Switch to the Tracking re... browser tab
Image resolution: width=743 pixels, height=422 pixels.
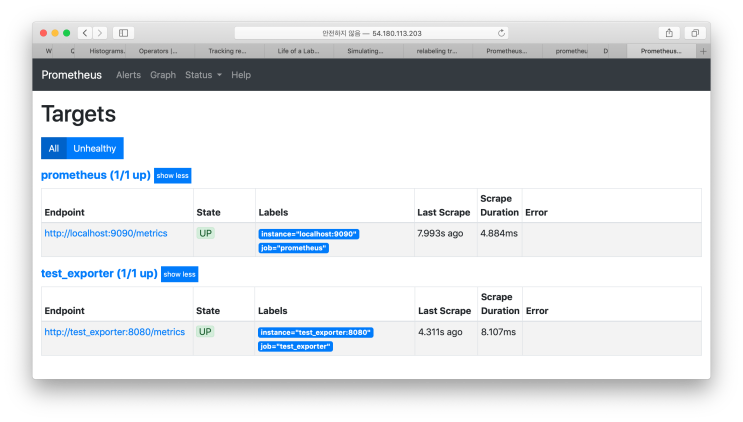(x=227, y=51)
